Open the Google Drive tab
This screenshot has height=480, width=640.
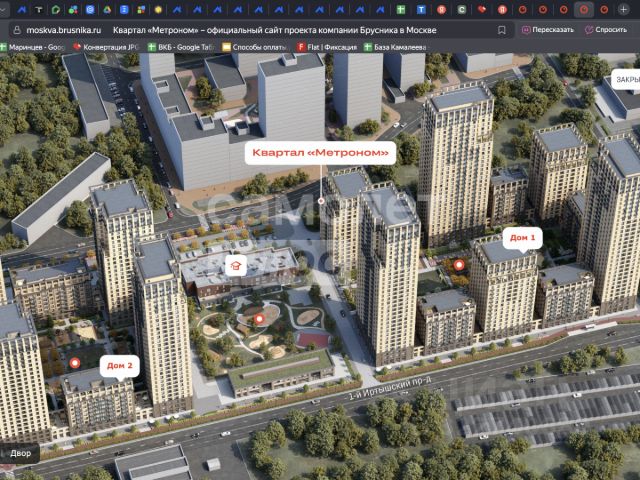107,9
